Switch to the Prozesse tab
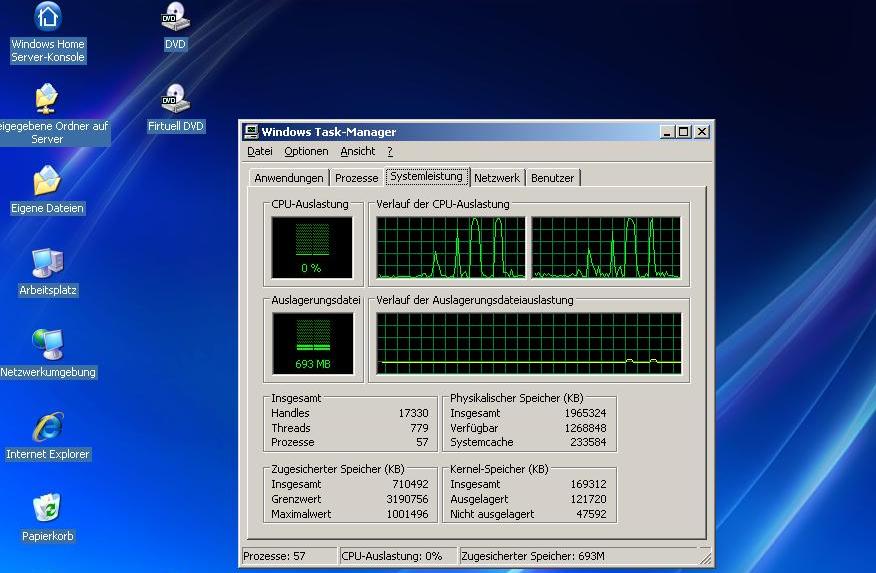 (356, 178)
